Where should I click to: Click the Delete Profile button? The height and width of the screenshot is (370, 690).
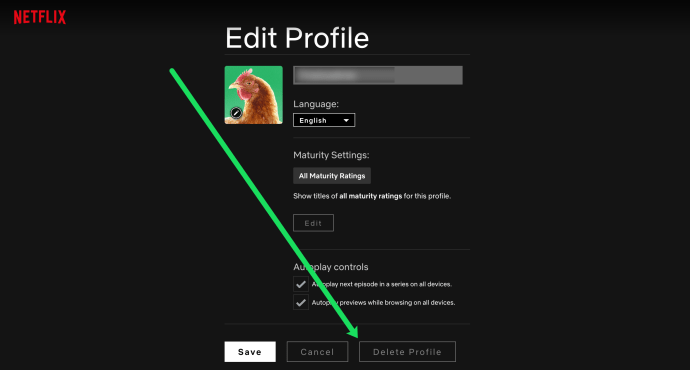click(x=407, y=352)
